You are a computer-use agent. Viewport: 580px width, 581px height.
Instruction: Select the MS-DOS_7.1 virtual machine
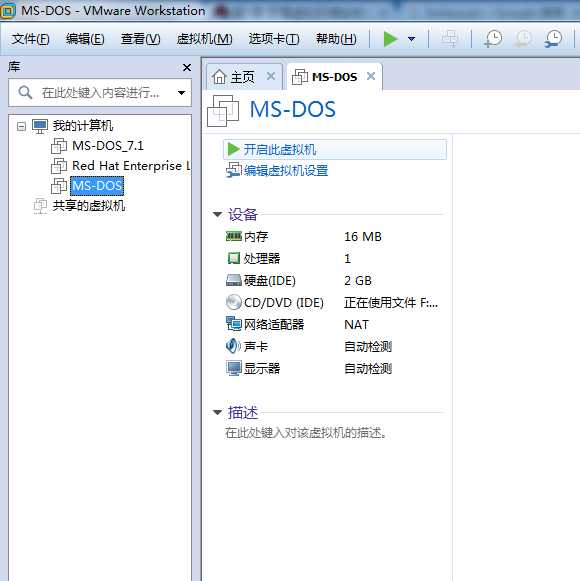click(x=108, y=146)
